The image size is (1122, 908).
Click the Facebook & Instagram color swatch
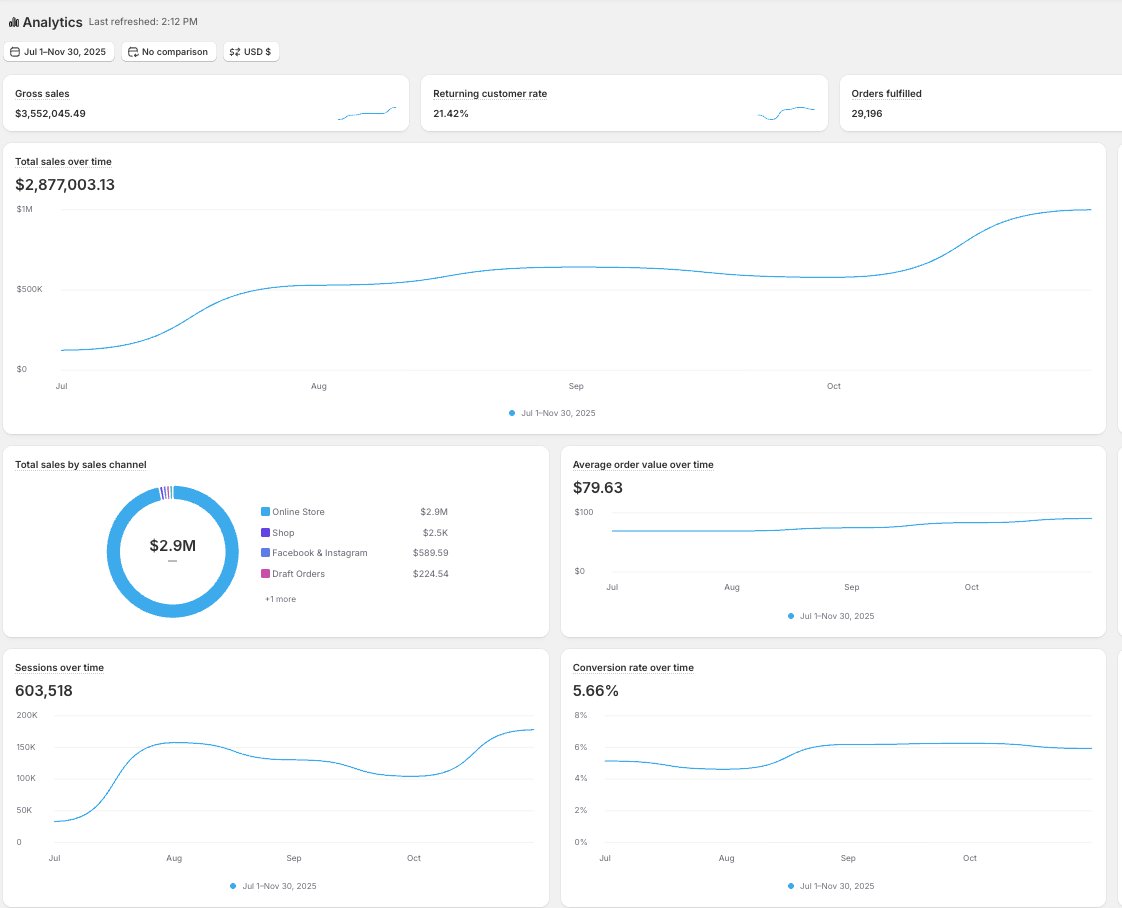[265, 552]
